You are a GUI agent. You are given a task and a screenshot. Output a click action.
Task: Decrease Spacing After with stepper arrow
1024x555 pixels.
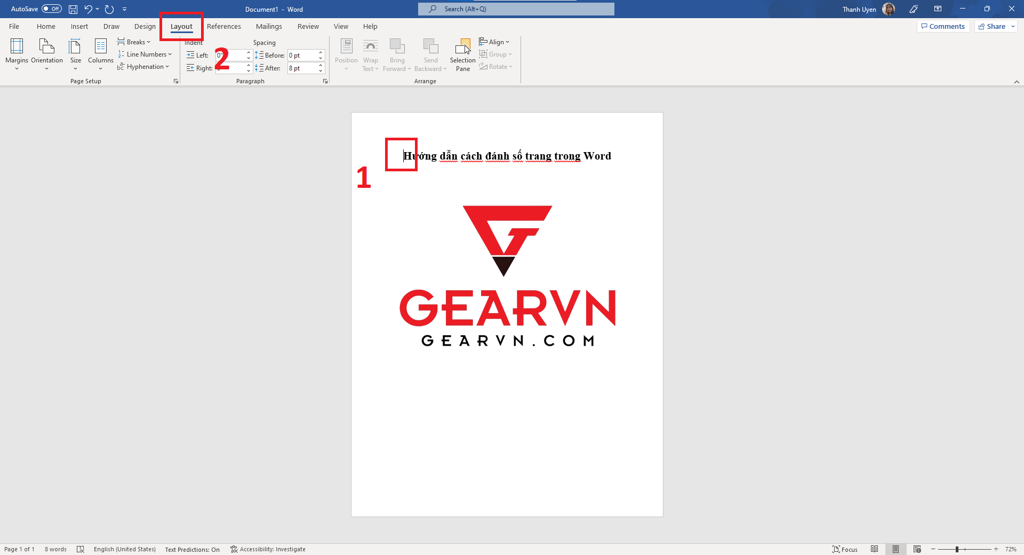pos(321,71)
